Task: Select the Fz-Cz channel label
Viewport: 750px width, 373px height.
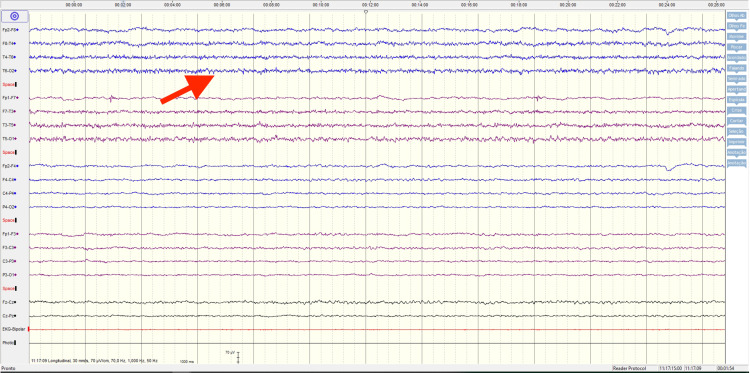Action: tap(10, 302)
